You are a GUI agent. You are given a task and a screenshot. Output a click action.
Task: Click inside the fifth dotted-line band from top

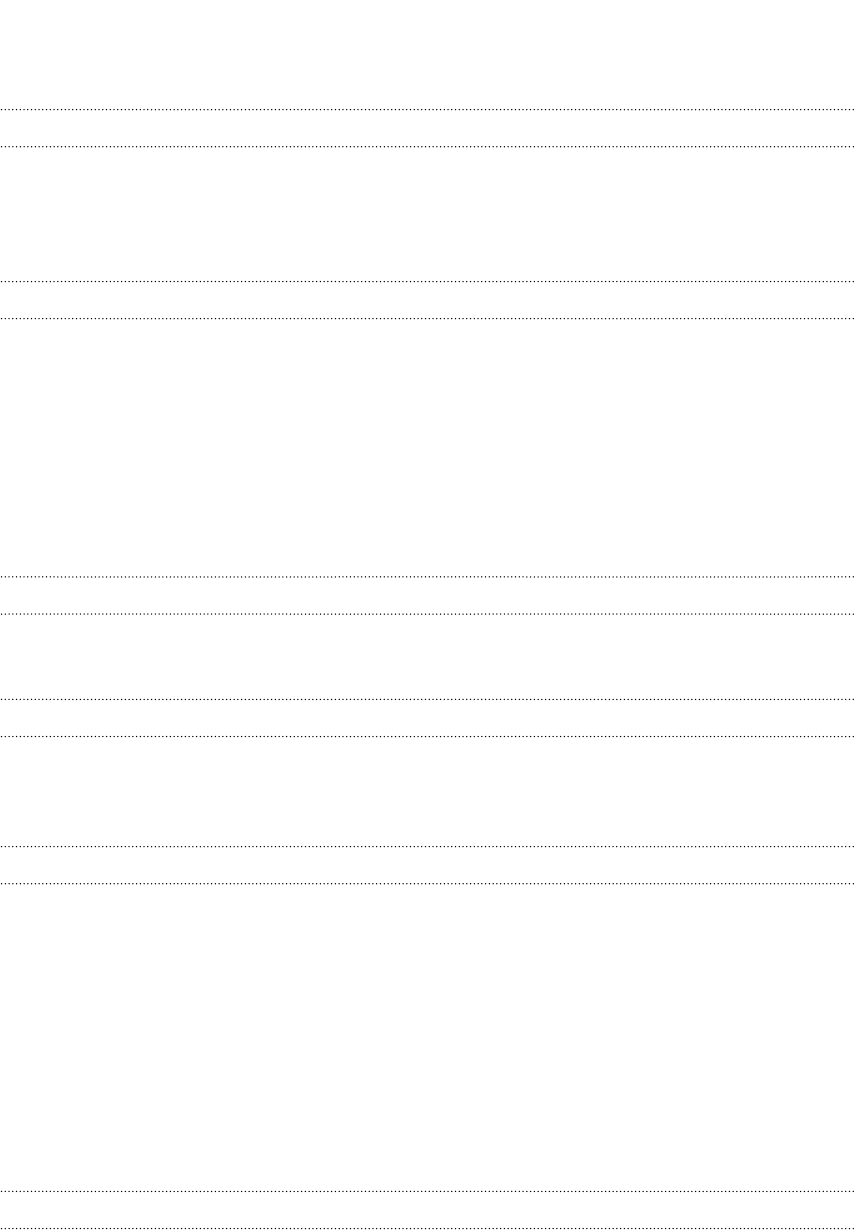[427, 865]
